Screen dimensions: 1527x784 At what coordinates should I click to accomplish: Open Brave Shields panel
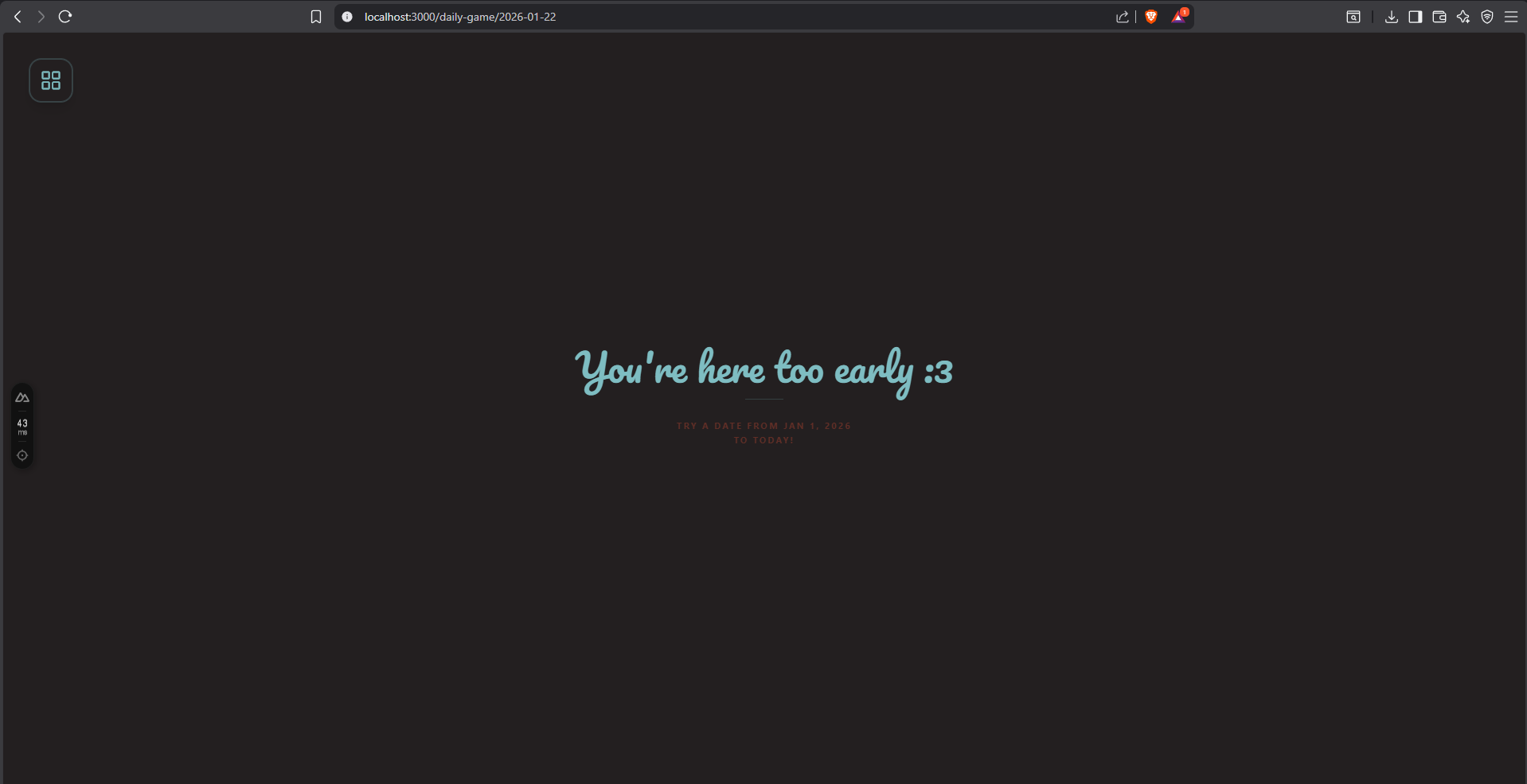point(1151,17)
